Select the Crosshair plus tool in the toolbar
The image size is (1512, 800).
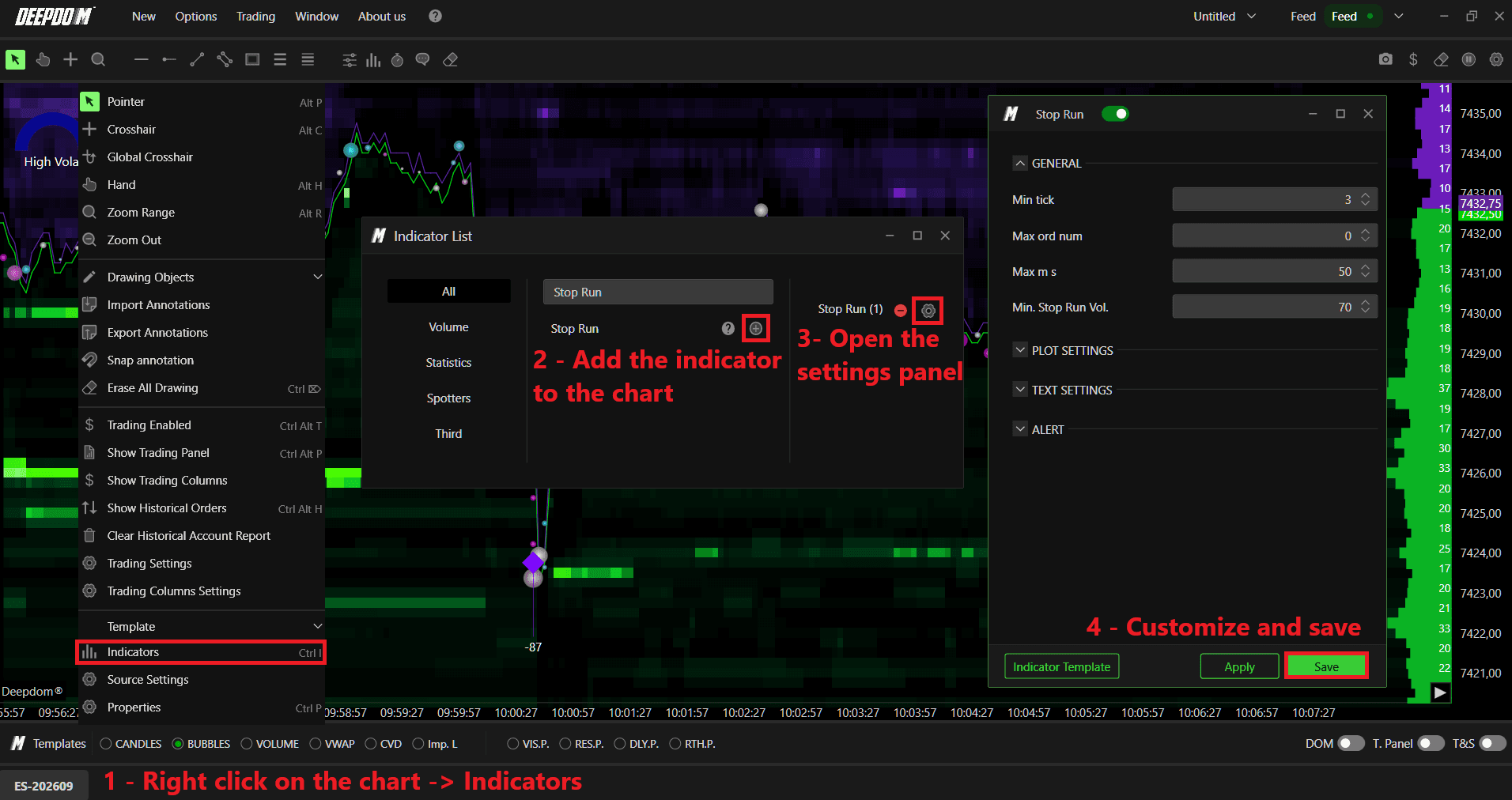(70, 59)
